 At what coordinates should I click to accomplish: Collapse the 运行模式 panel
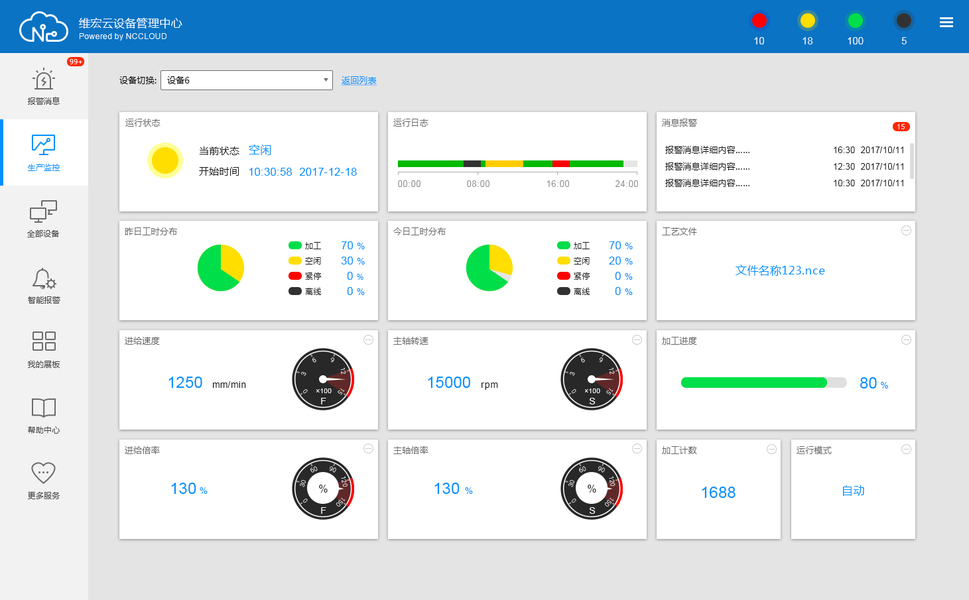pos(906,449)
